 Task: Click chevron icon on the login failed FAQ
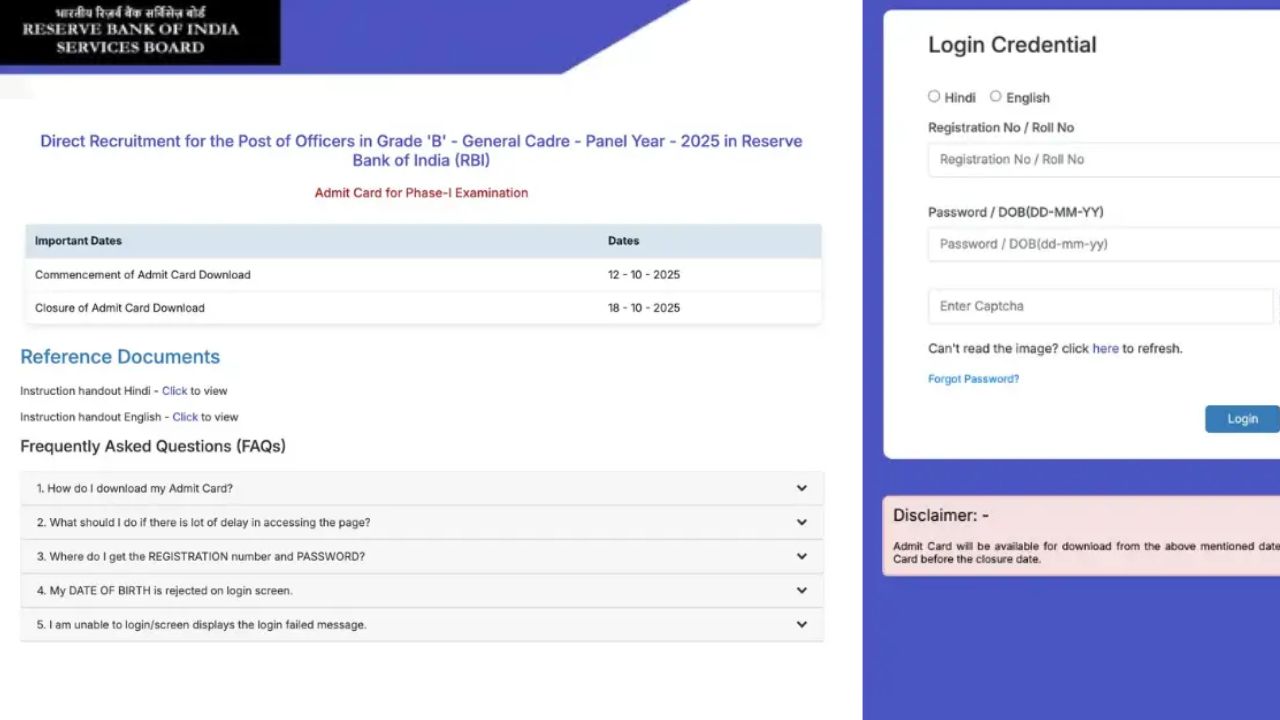click(802, 624)
